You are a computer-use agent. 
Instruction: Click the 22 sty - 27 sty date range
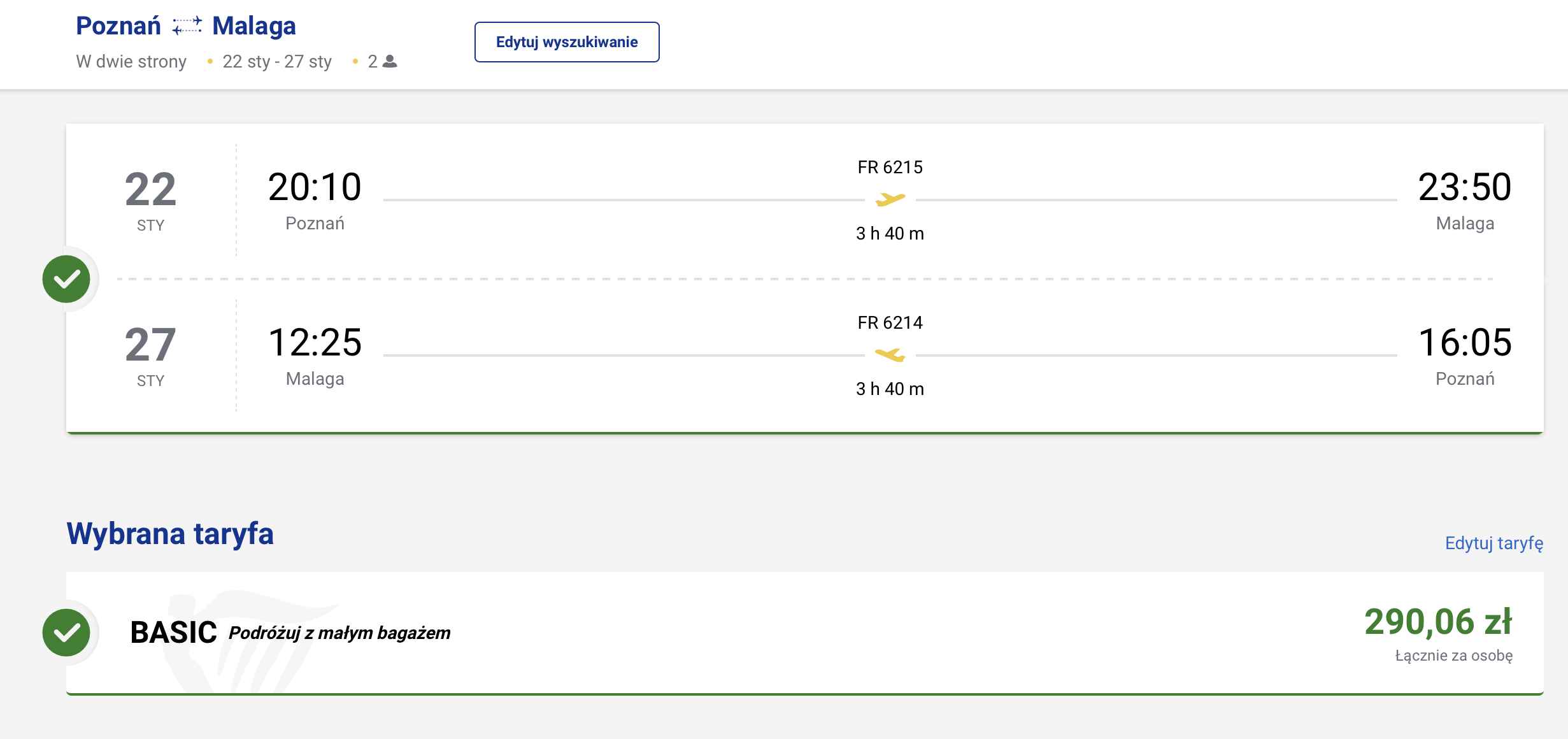point(277,61)
